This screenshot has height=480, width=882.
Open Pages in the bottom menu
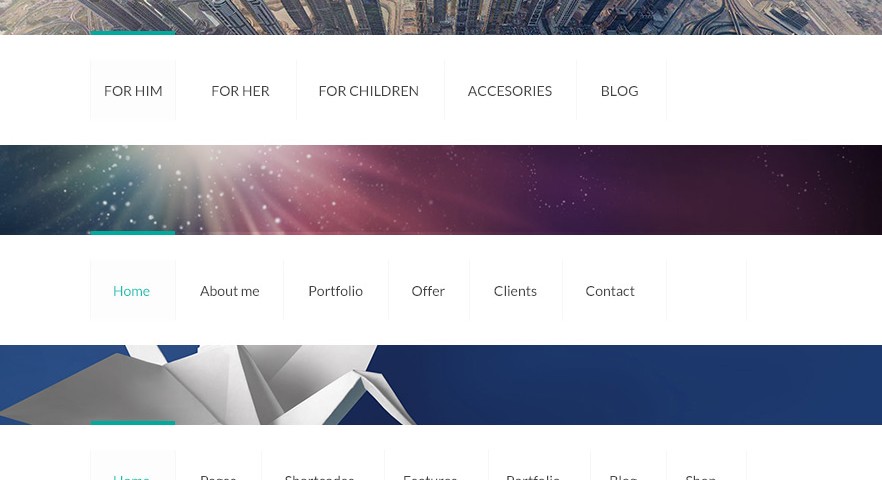[218, 475]
